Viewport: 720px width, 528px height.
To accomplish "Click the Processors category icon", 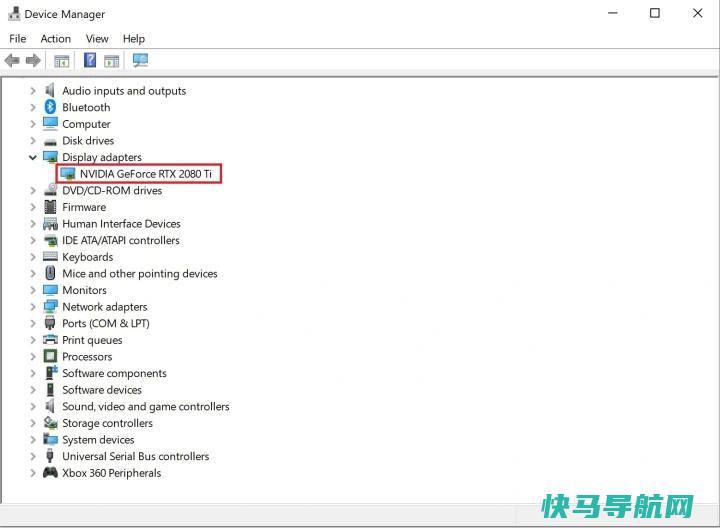I will pyautogui.click(x=50, y=356).
